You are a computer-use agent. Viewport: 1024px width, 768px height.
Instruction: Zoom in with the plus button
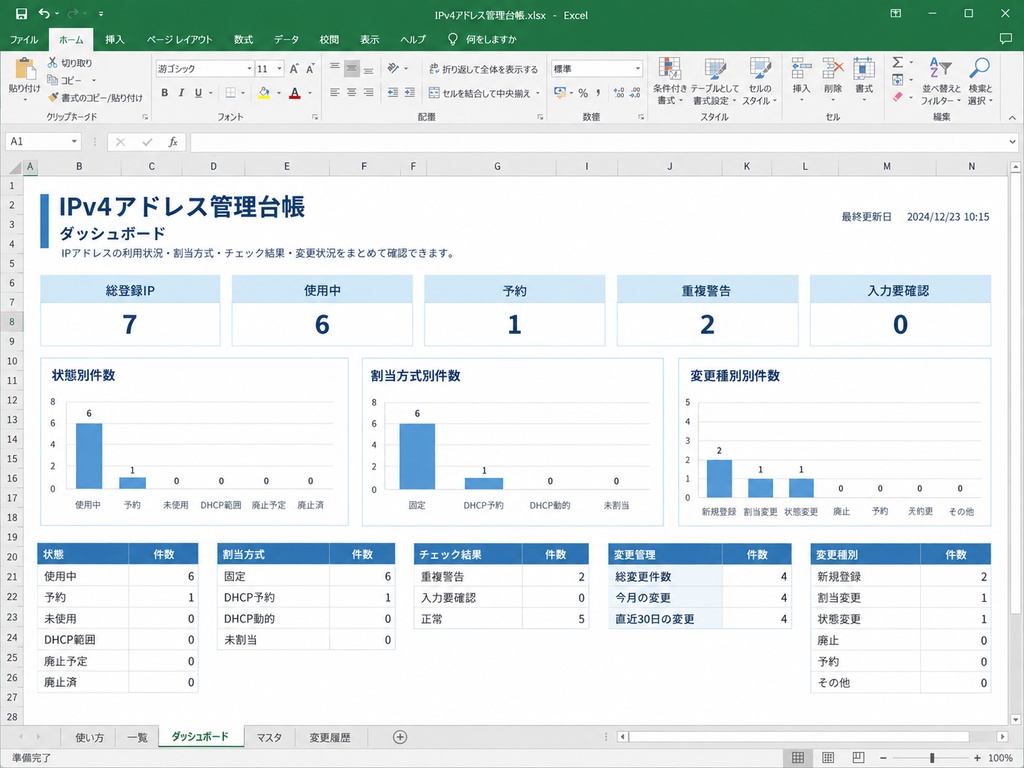[x=977, y=758]
